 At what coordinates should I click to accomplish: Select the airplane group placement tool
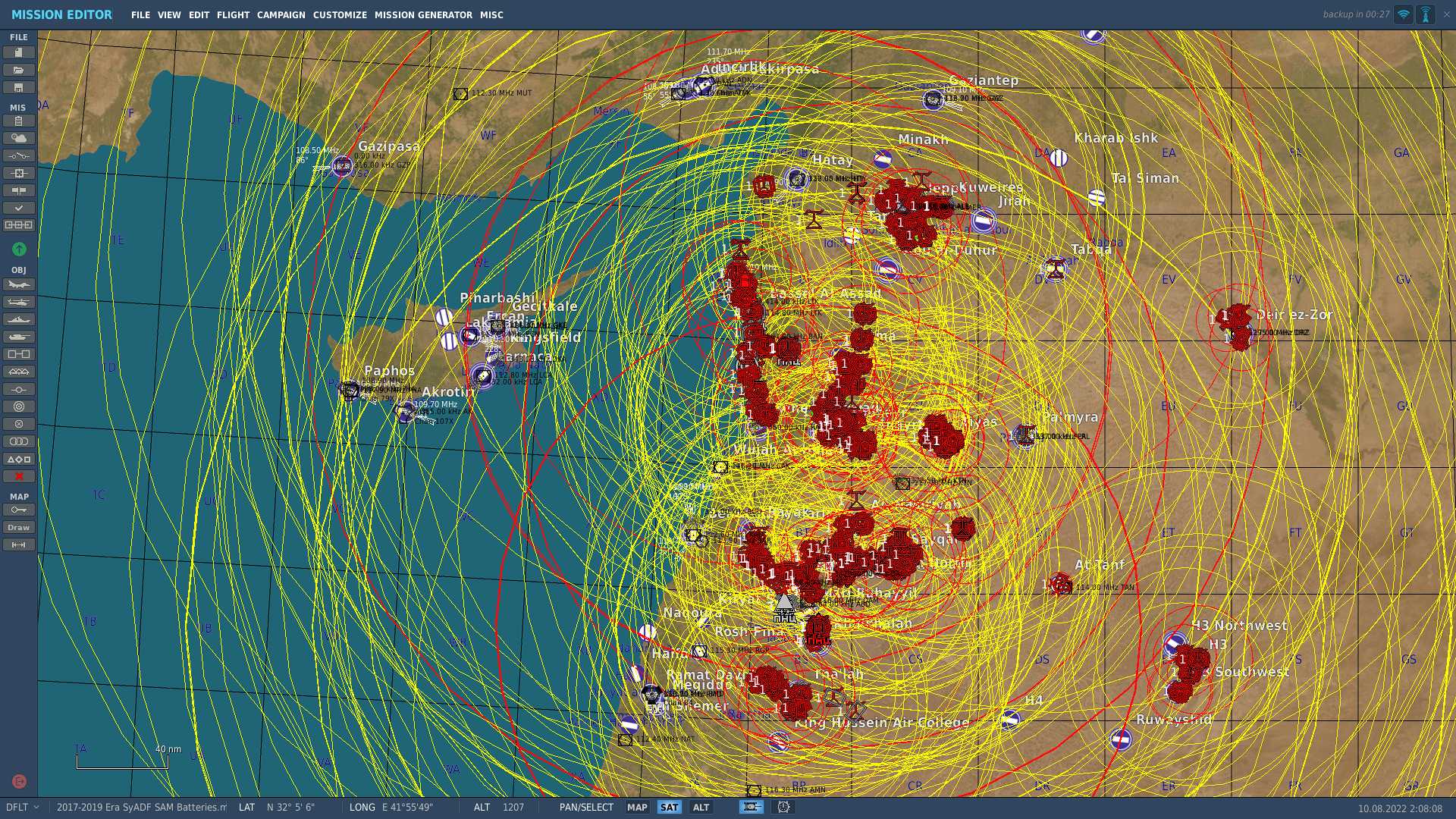coord(19,284)
